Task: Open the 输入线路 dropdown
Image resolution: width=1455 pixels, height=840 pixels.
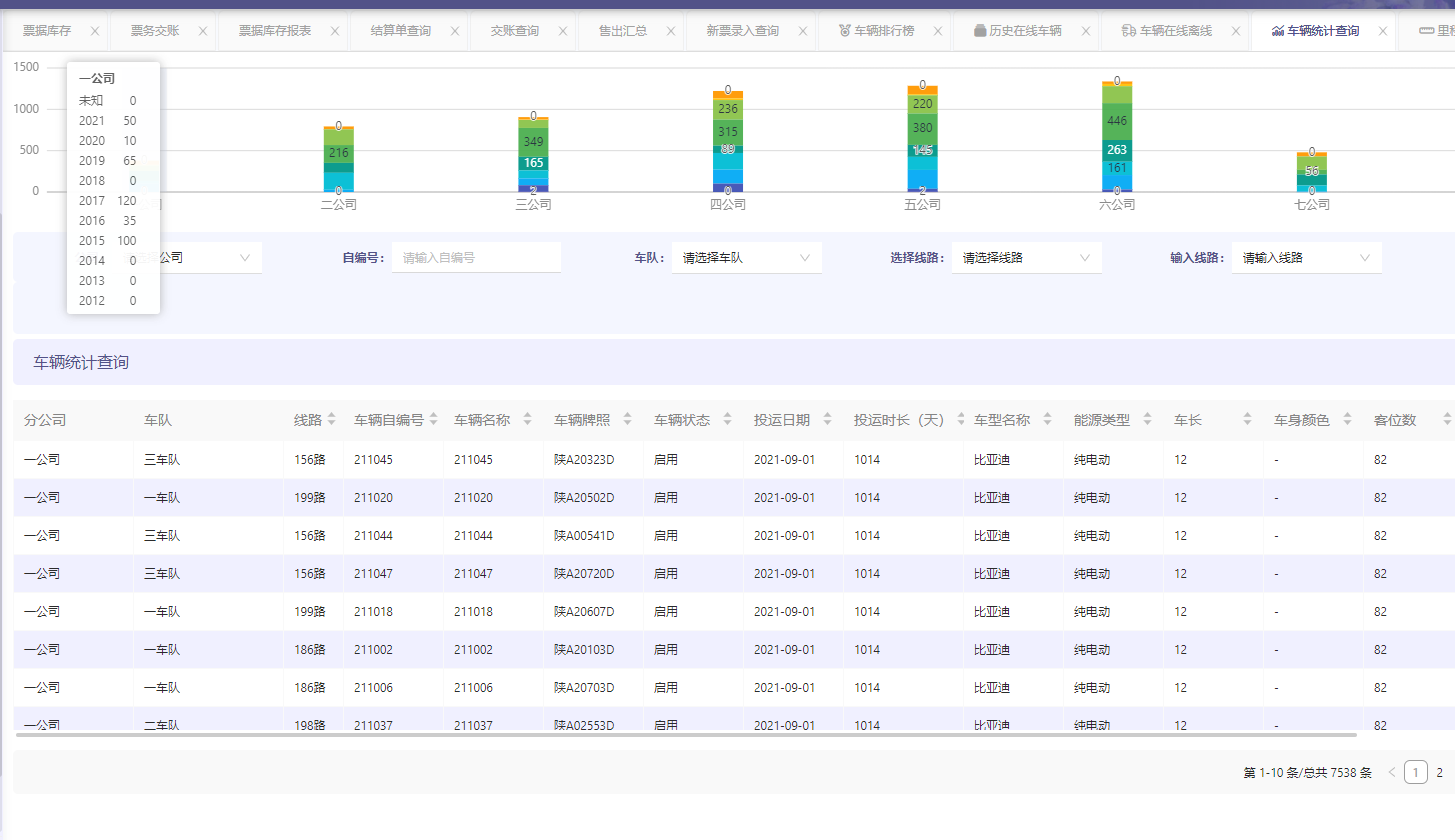Action: tap(1307, 257)
